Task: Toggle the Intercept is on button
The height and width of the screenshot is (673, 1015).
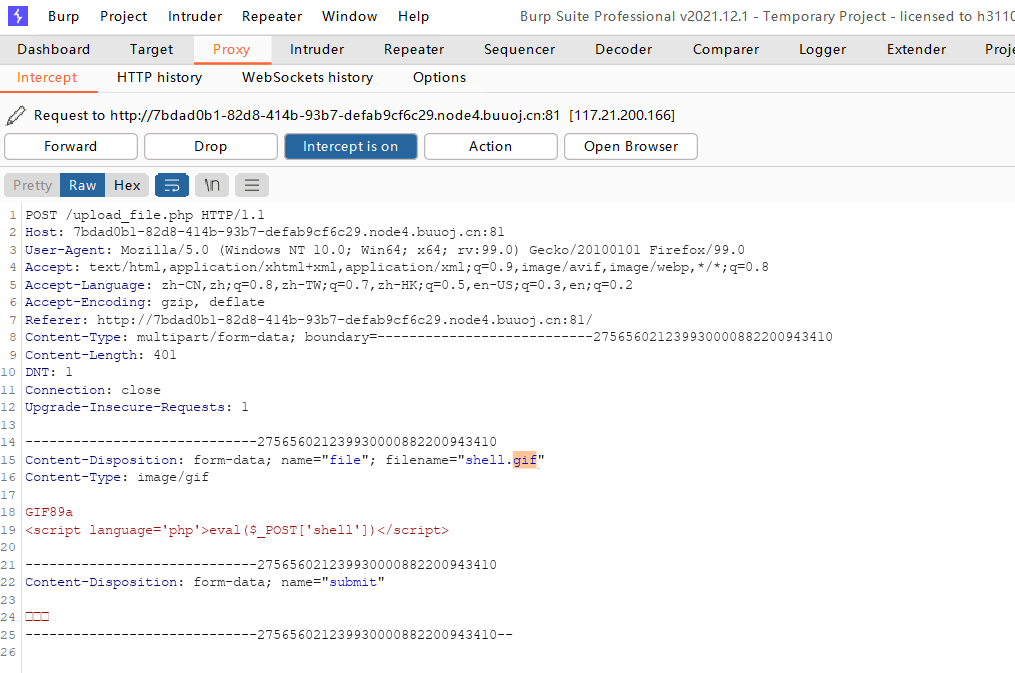Action: click(351, 146)
